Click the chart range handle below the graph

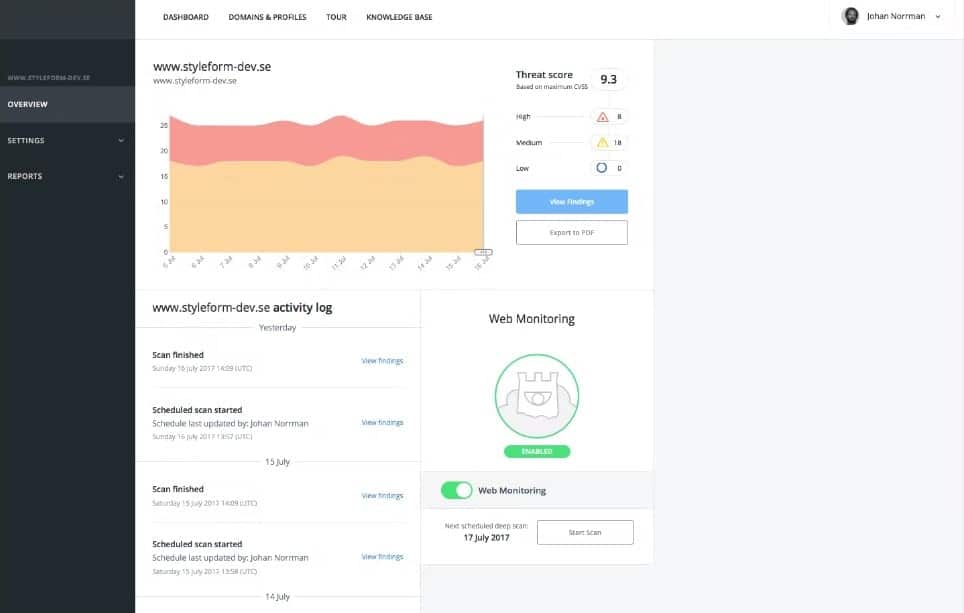(x=483, y=252)
